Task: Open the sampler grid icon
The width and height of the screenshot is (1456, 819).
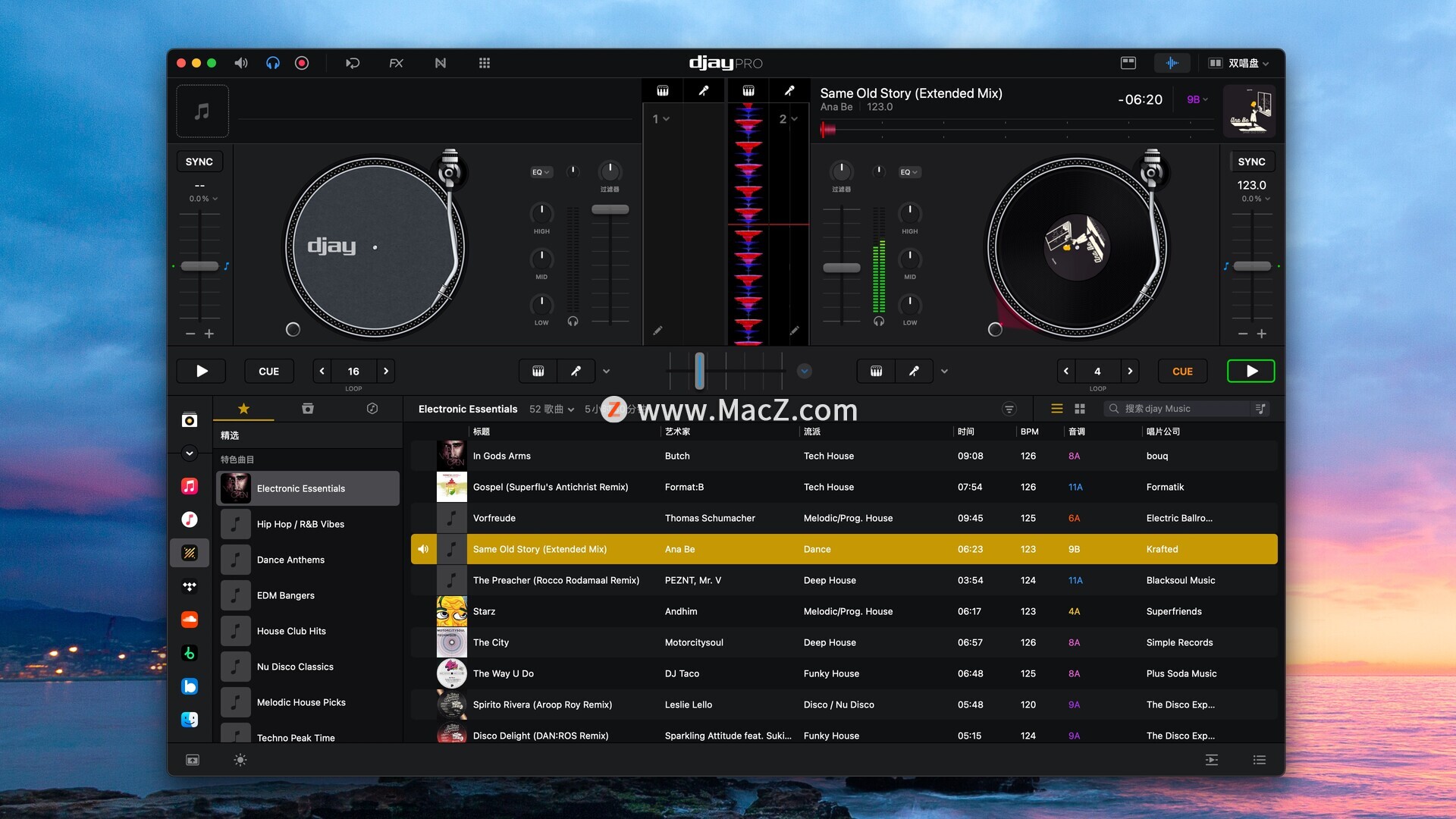Action: pos(485,63)
